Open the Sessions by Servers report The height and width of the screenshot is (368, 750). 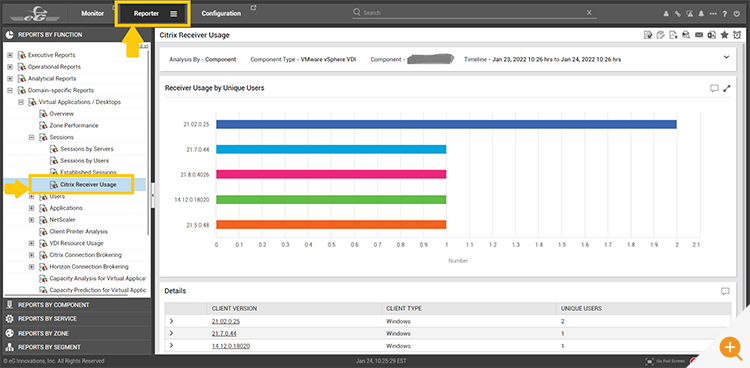coord(87,149)
